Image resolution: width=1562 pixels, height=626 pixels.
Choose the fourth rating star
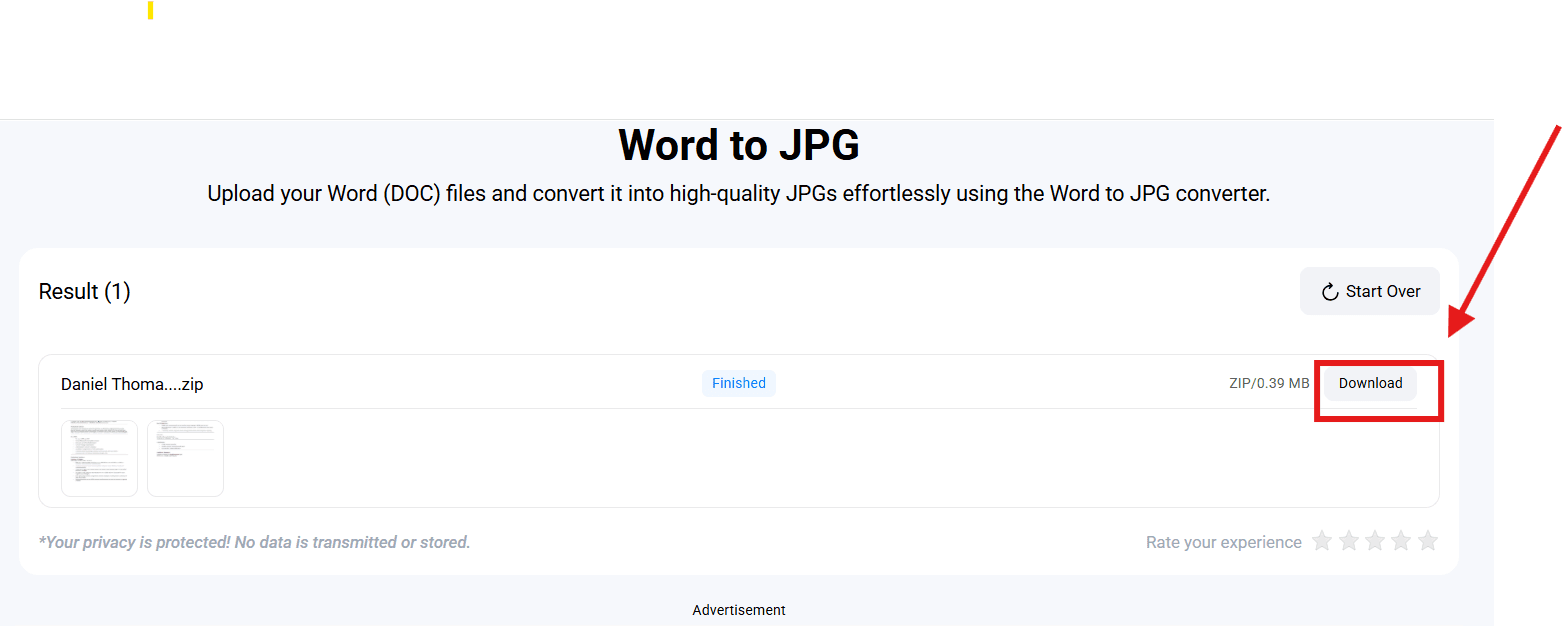1401,542
